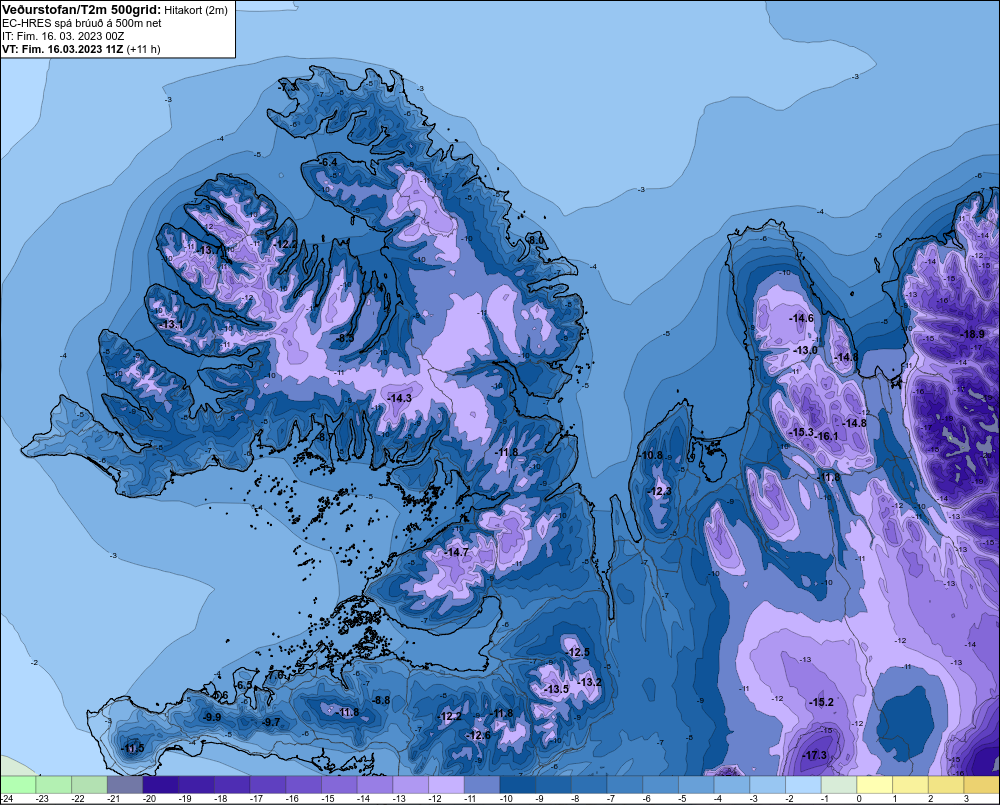Click the 'EC-HRES spá brúuð á 500m net' line
The image size is (1000, 805).
82,24
